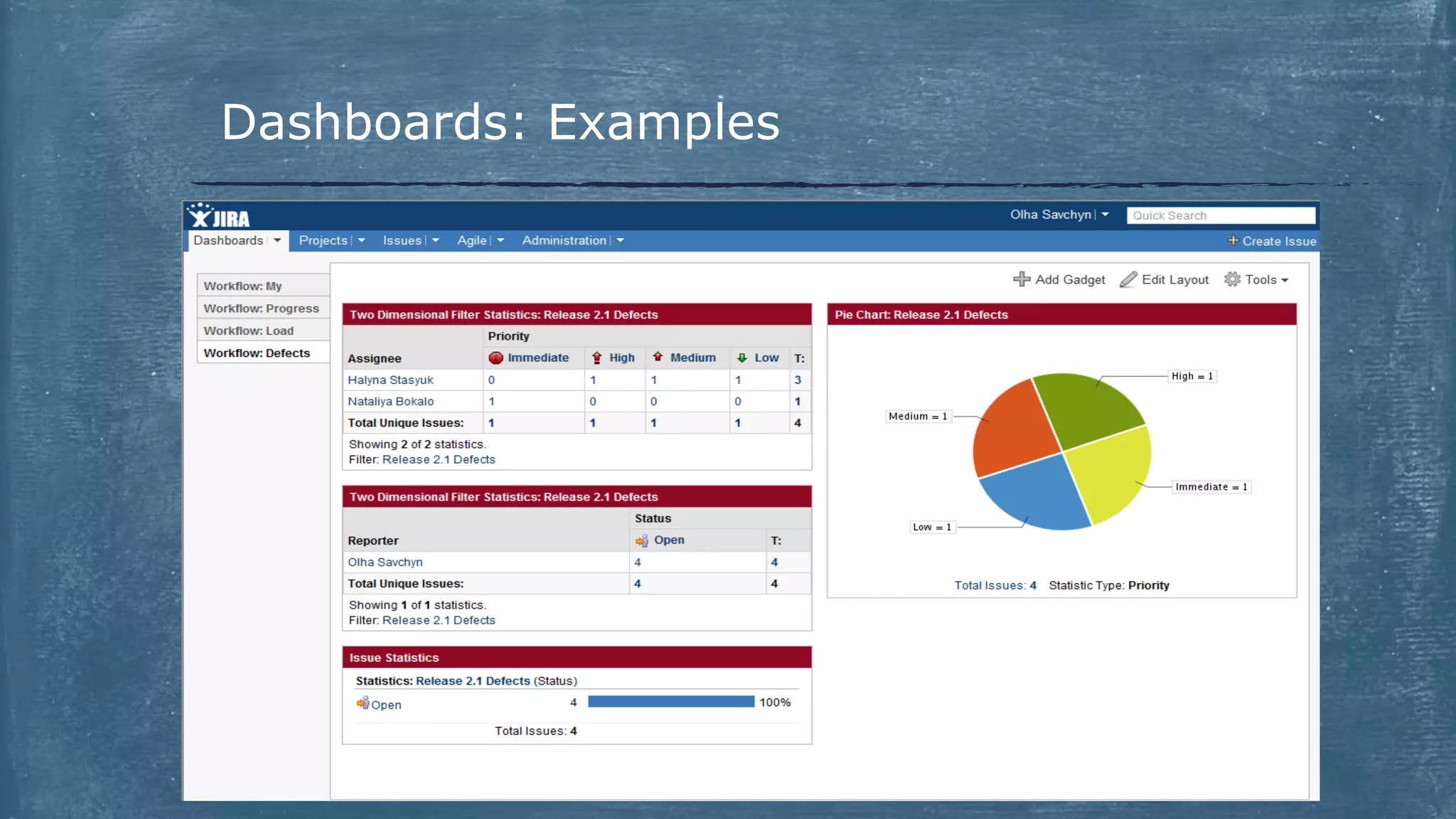
Task: Switch to Workflow: Load tab
Action: click(x=263, y=331)
